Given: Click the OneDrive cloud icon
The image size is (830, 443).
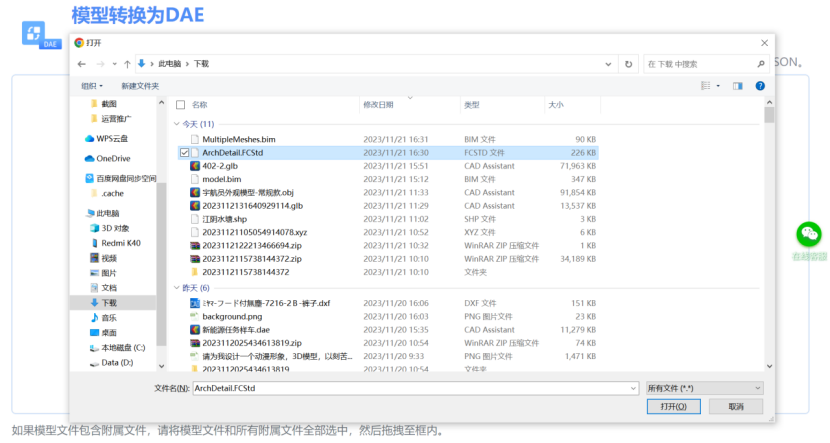Looking at the screenshot, I should coord(89,158).
